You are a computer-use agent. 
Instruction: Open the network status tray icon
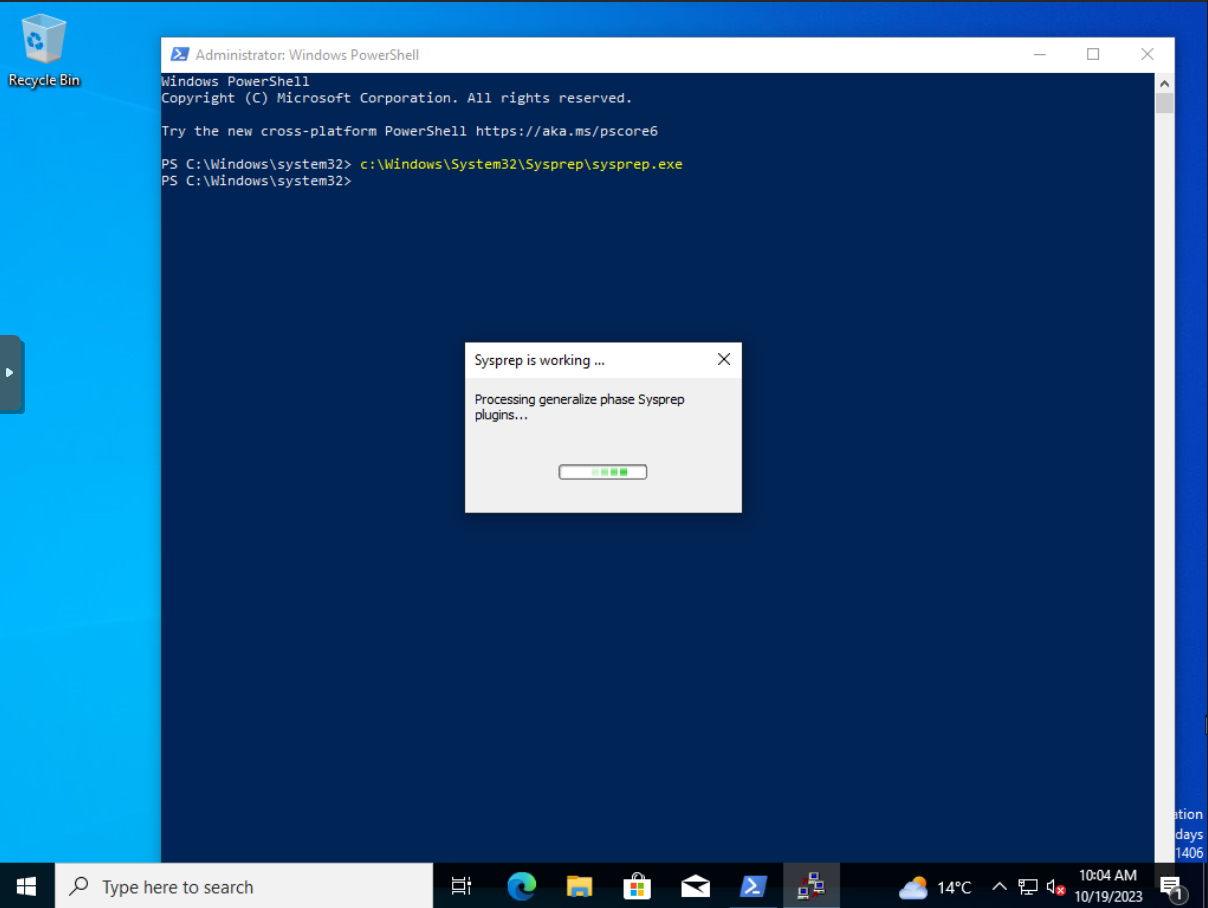coord(1027,887)
